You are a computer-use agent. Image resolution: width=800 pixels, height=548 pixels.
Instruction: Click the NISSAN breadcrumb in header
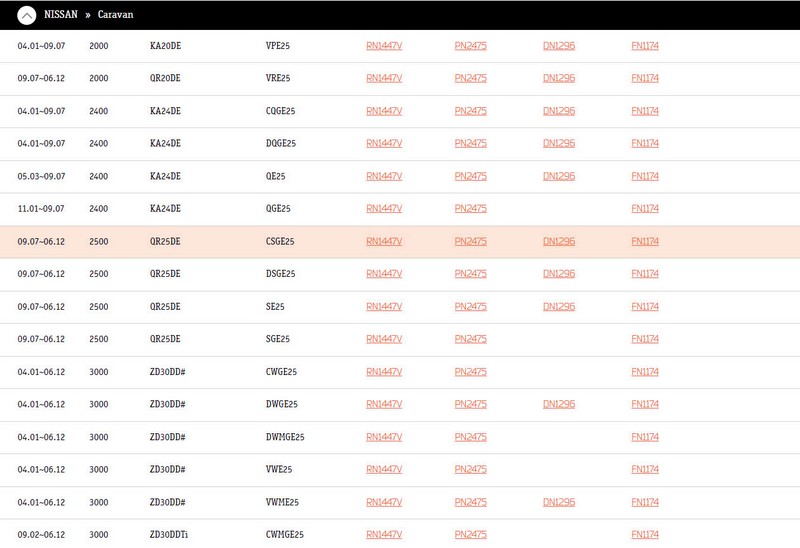point(61,15)
